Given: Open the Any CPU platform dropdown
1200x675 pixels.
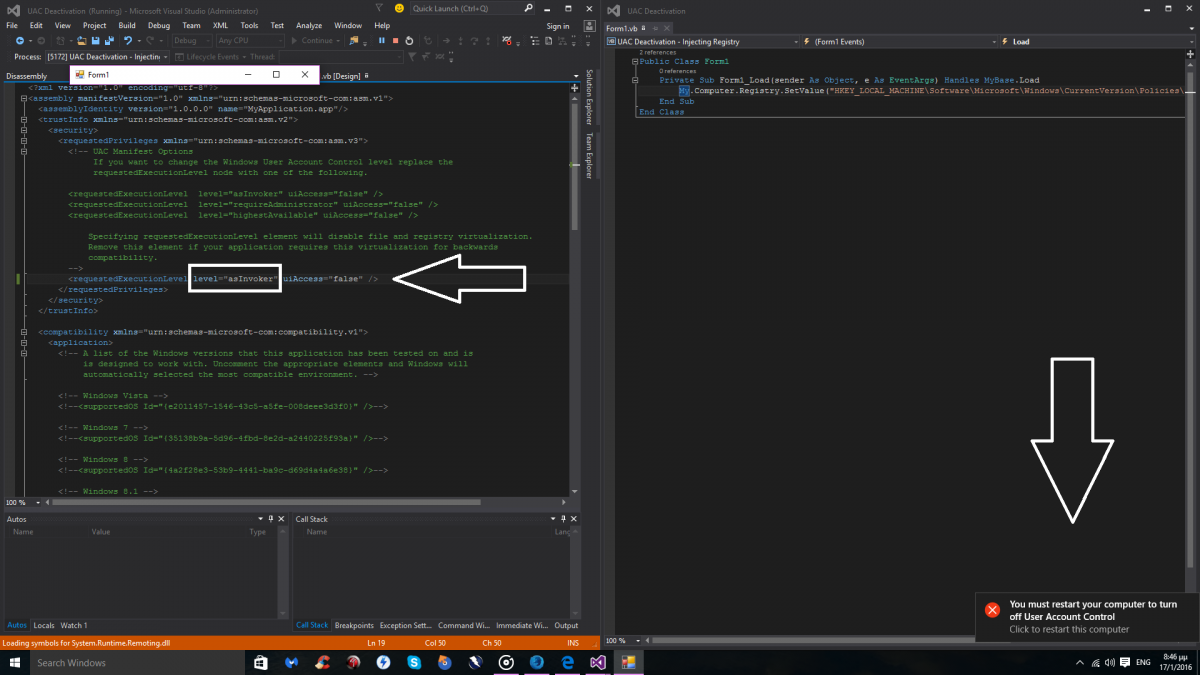Looking at the screenshot, I should coord(249,41).
